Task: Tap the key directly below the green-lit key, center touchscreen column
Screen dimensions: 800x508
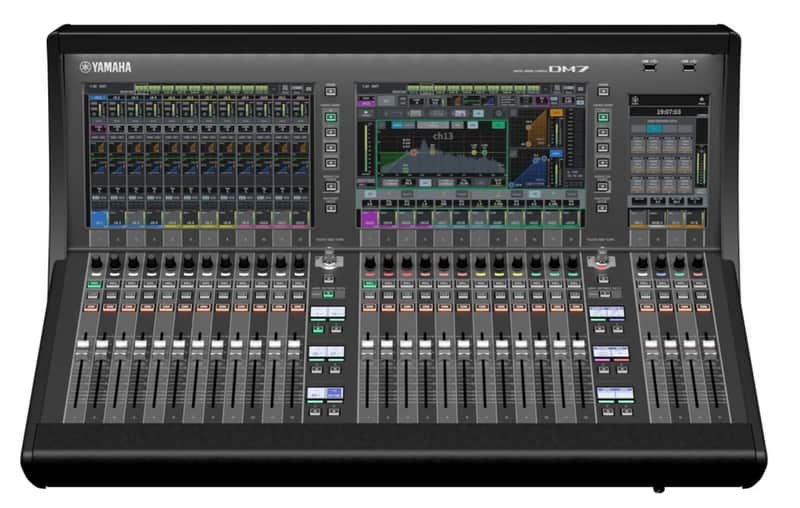Action: [x=603, y=132]
